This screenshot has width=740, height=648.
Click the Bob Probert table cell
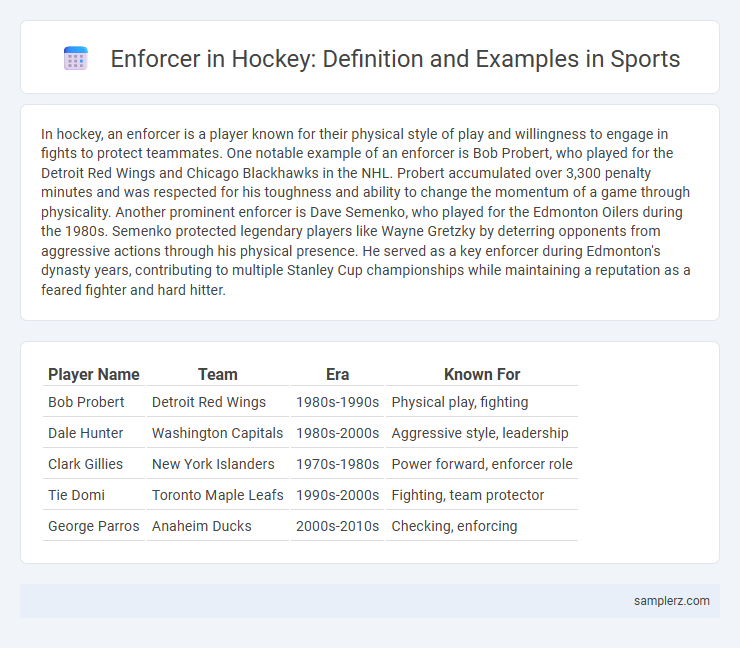(x=94, y=402)
